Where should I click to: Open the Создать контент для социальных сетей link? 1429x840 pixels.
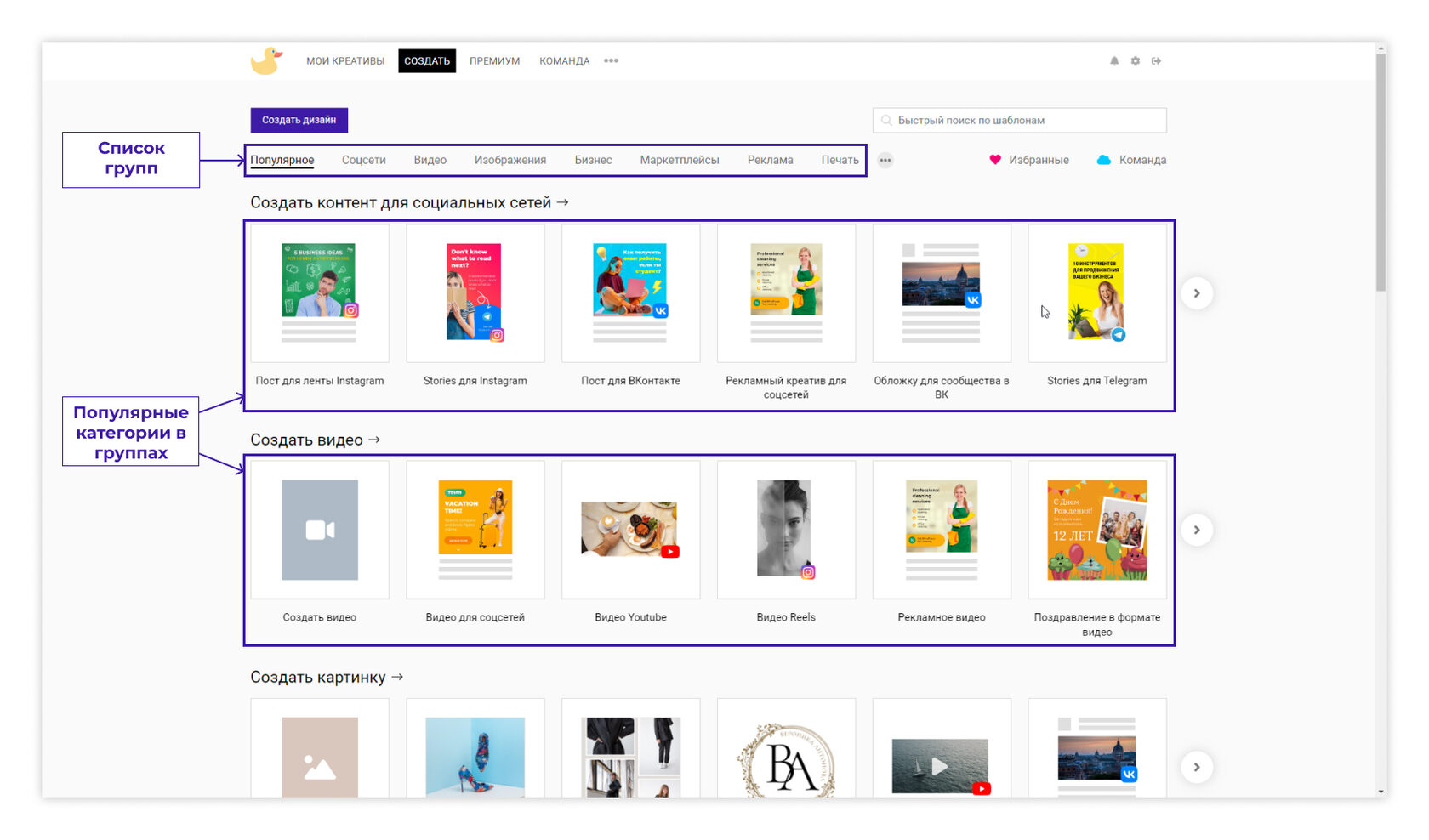(409, 202)
